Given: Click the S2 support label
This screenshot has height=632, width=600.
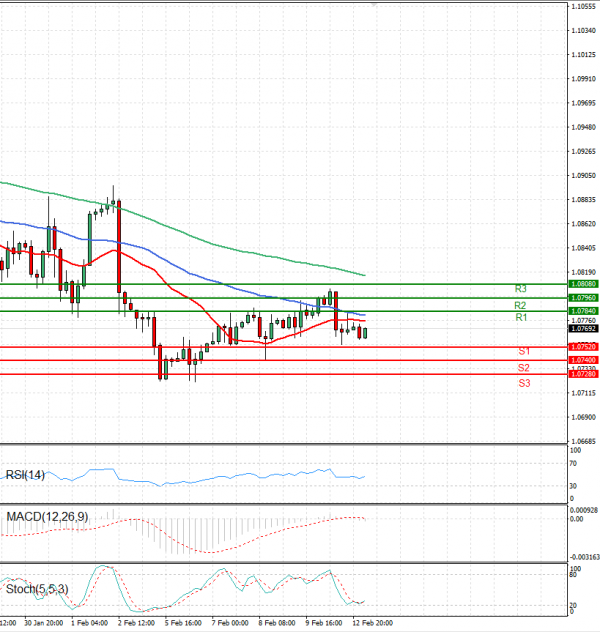Looking at the screenshot, I should (523, 368).
